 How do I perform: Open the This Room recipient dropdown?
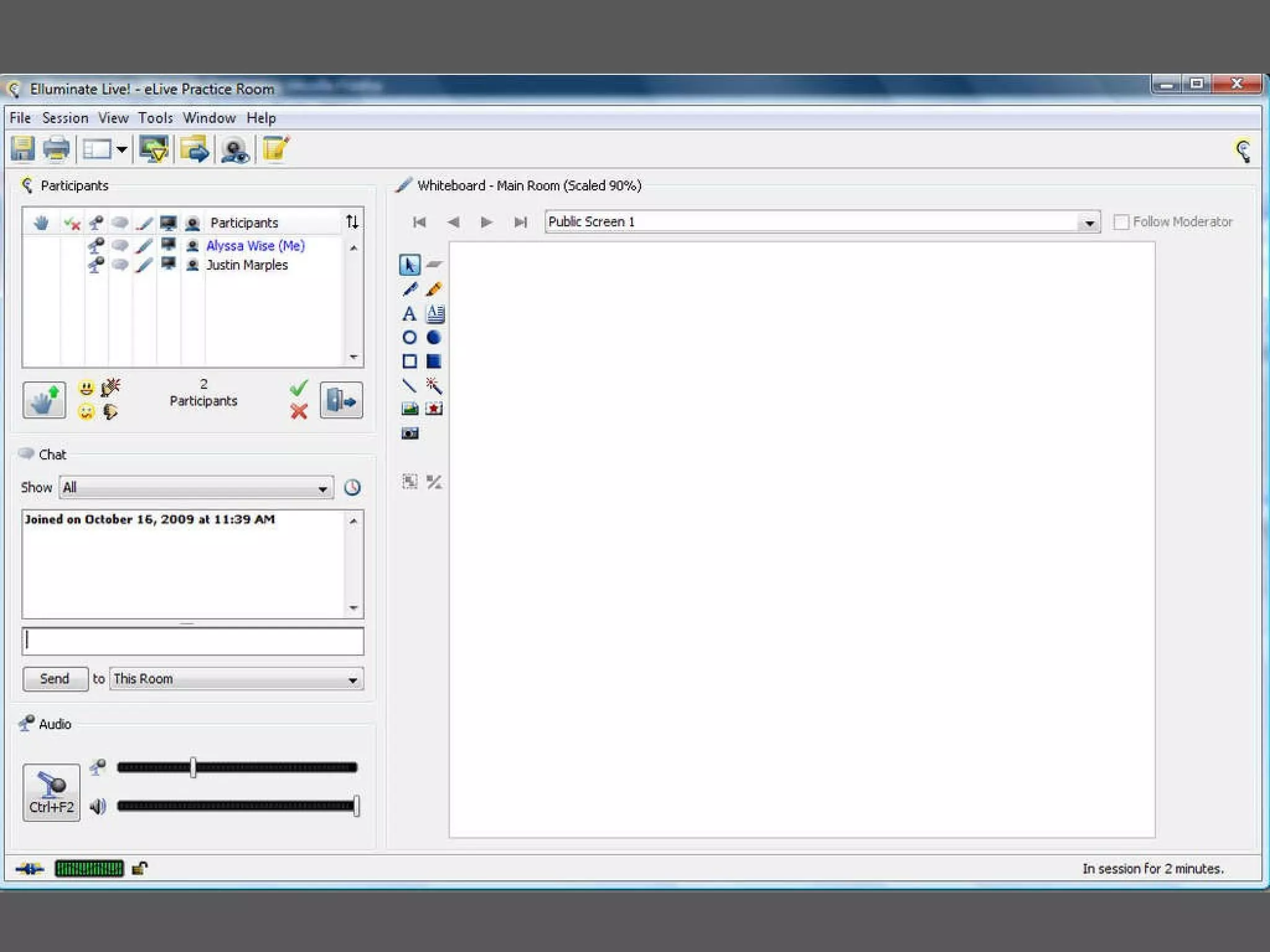point(352,680)
